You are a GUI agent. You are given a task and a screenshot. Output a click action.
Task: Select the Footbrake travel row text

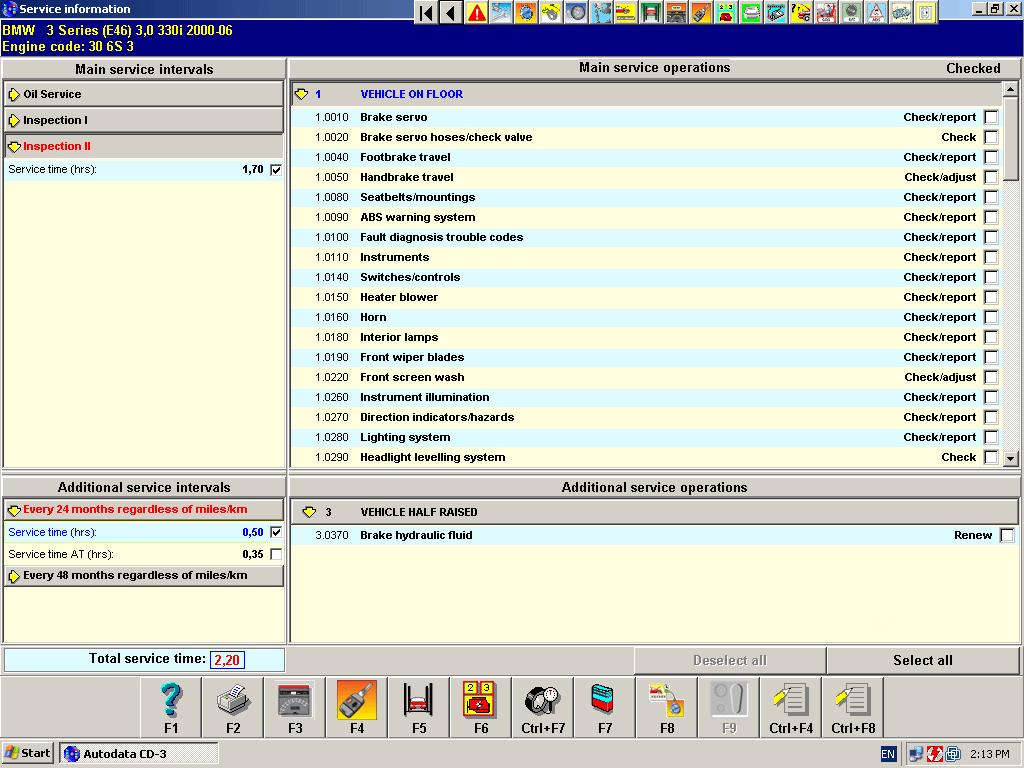pos(405,157)
